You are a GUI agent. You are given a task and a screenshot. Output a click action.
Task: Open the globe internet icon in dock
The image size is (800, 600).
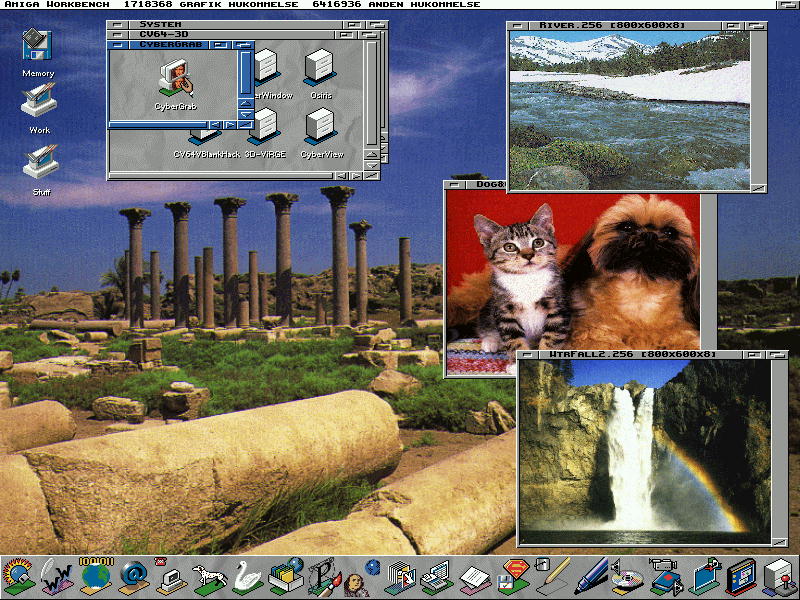96,576
